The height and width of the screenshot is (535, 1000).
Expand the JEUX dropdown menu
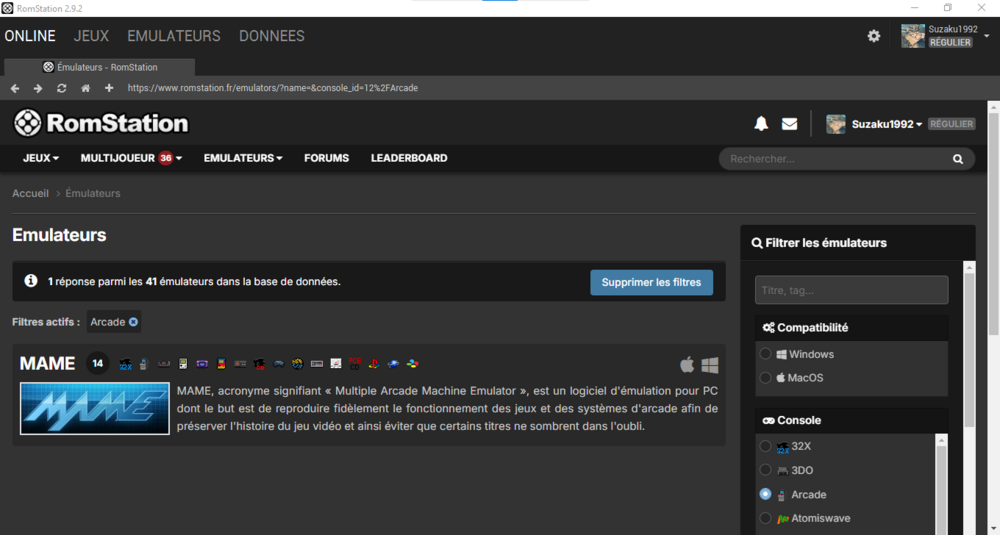[41, 158]
